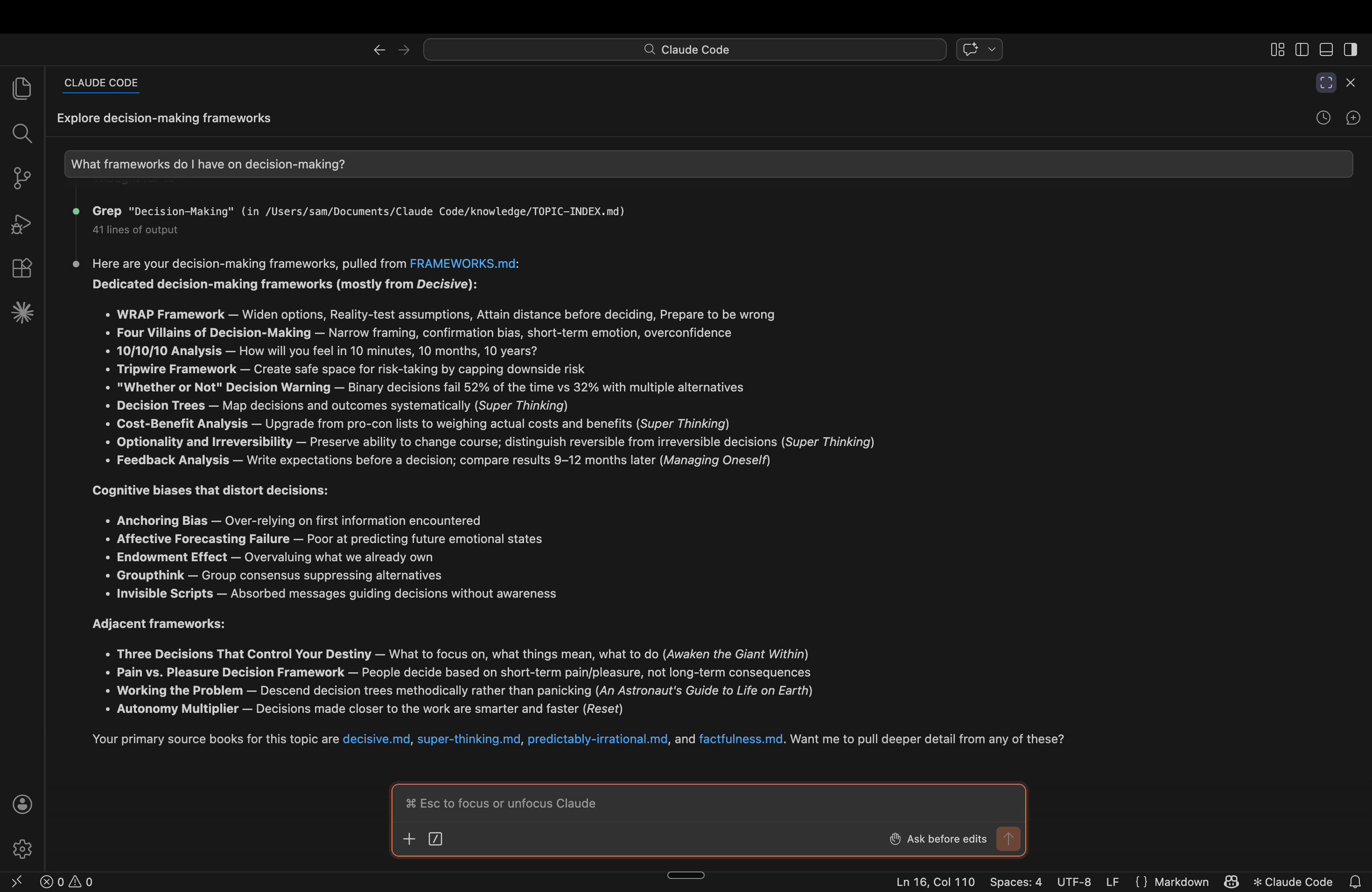Change the 'Ask before edits' permission mode
Viewport: 1372px width, 892px height.
tap(938, 838)
